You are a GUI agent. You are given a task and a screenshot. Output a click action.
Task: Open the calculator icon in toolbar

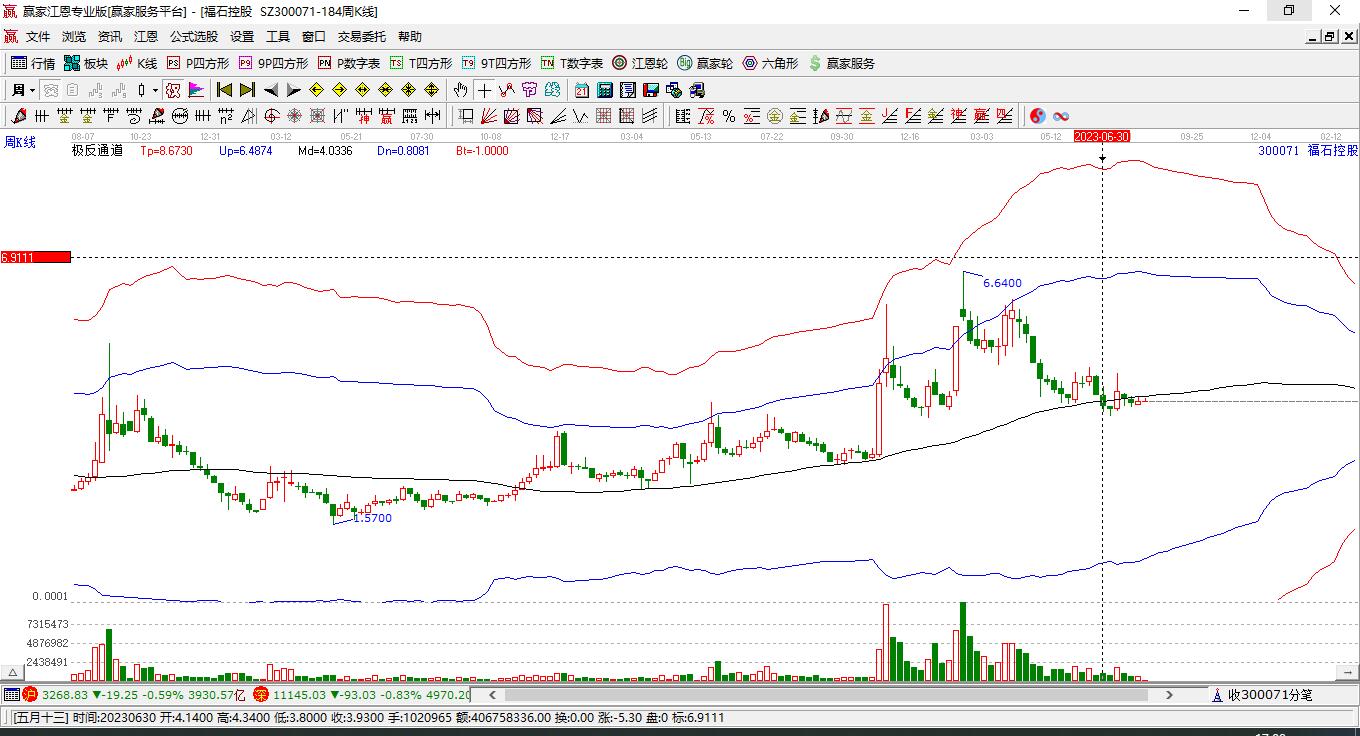tap(604, 90)
